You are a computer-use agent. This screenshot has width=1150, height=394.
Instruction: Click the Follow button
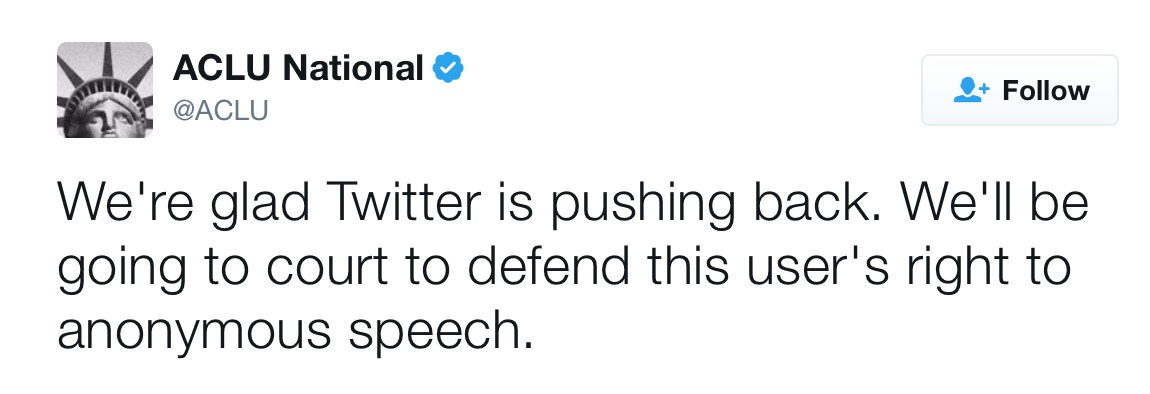1019,90
